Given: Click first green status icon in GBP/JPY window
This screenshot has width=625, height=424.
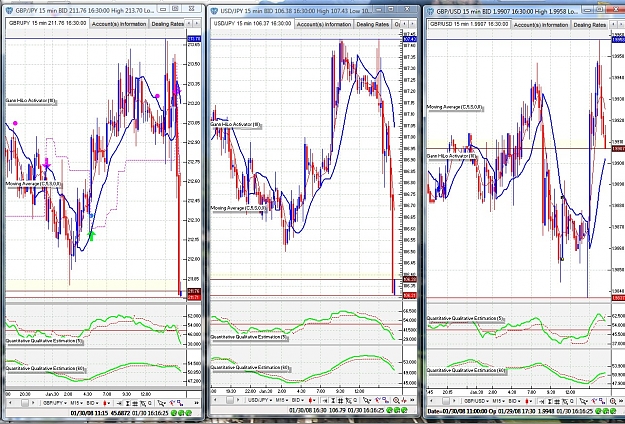Looking at the screenshot, I should pyautogui.click(x=173, y=413).
